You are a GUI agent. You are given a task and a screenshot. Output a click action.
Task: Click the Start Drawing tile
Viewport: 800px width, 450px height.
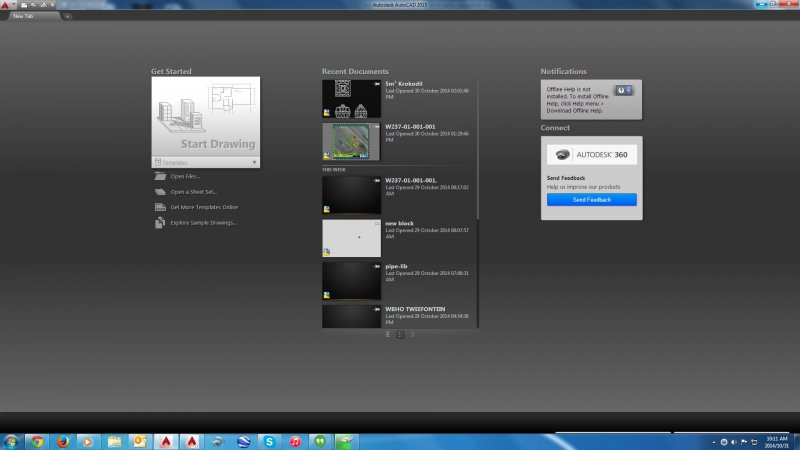206,116
